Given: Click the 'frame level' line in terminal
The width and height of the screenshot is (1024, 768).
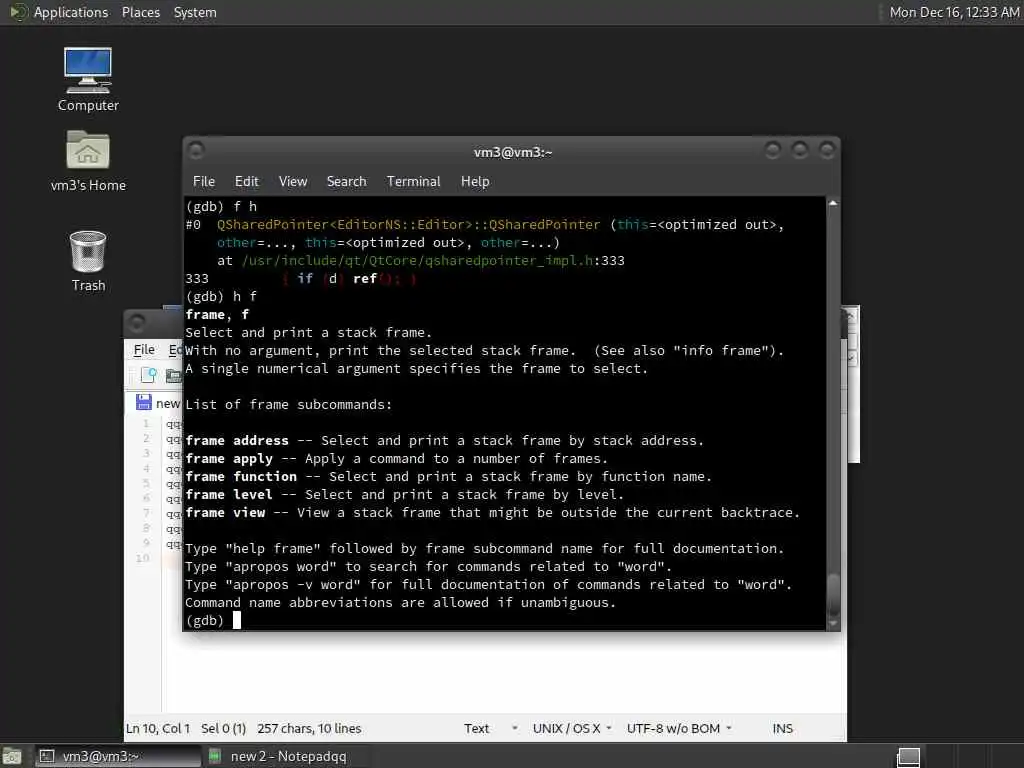Looking at the screenshot, I should coord(404,494).
